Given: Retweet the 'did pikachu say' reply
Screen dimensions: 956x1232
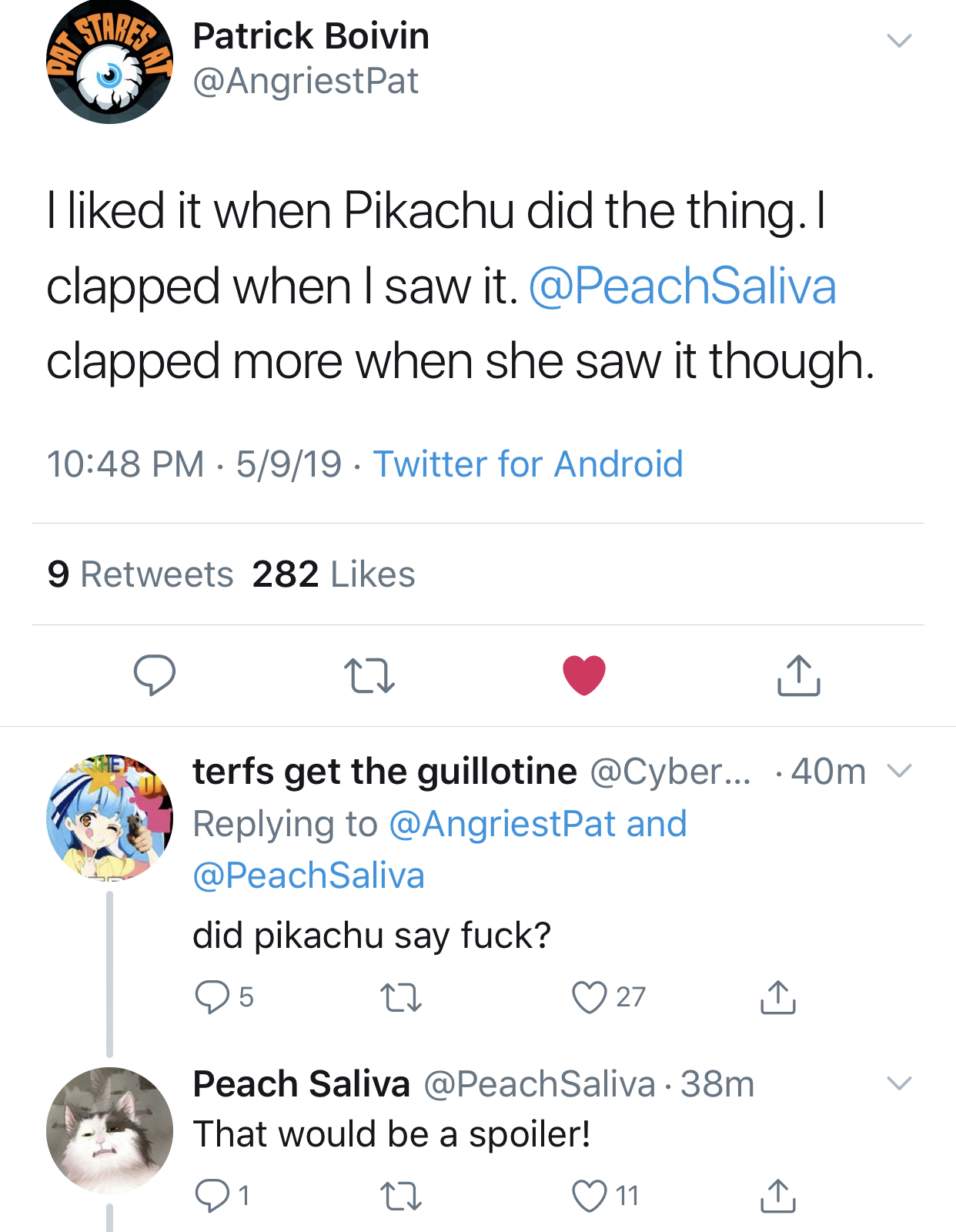Looking at the screenshot, I should pos(401,997).
